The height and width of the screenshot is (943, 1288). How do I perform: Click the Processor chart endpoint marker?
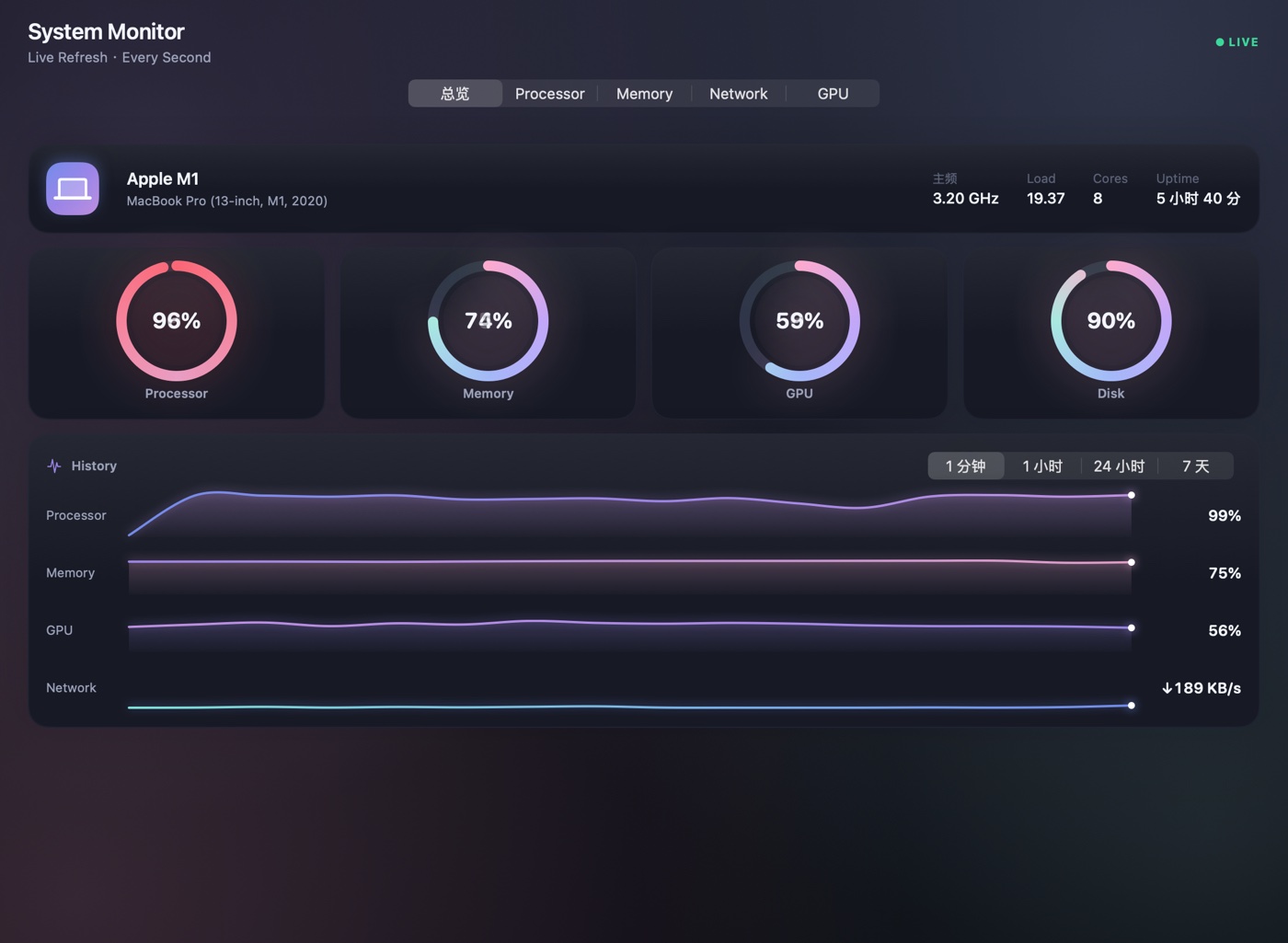pos(1132,495)
